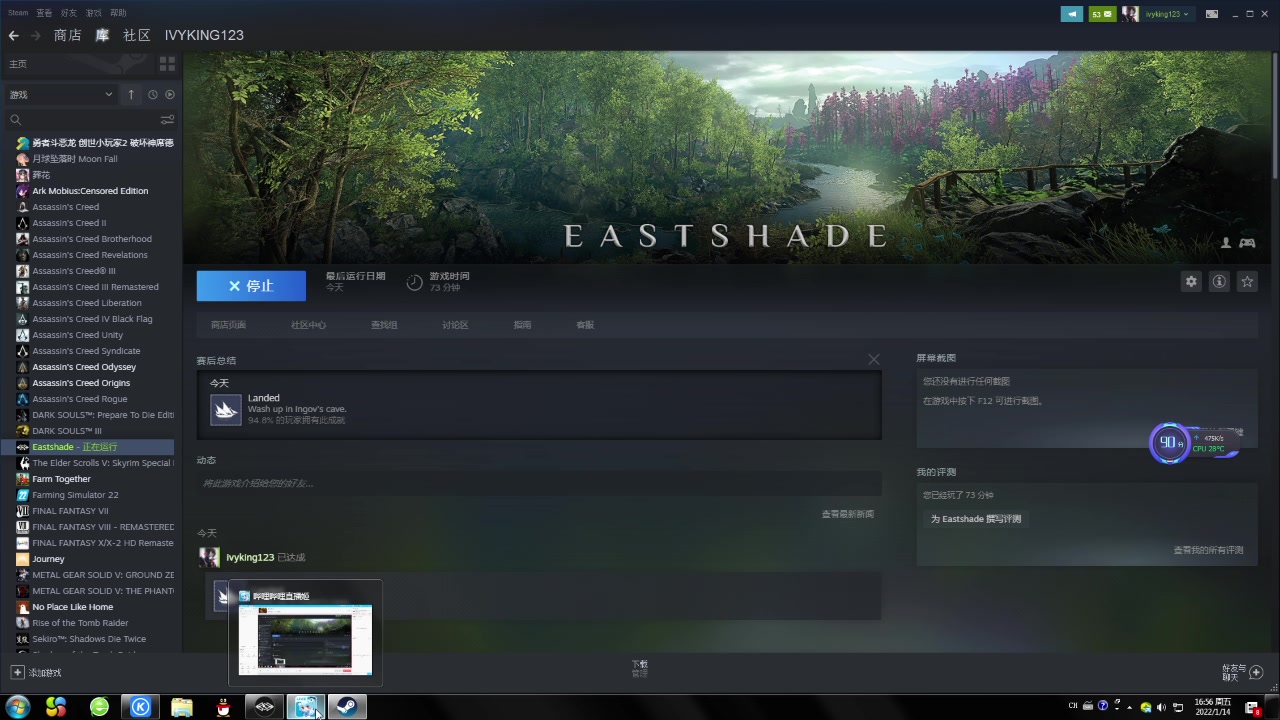Open the 库 tab

pyautogui.click(x=102, y=35)
